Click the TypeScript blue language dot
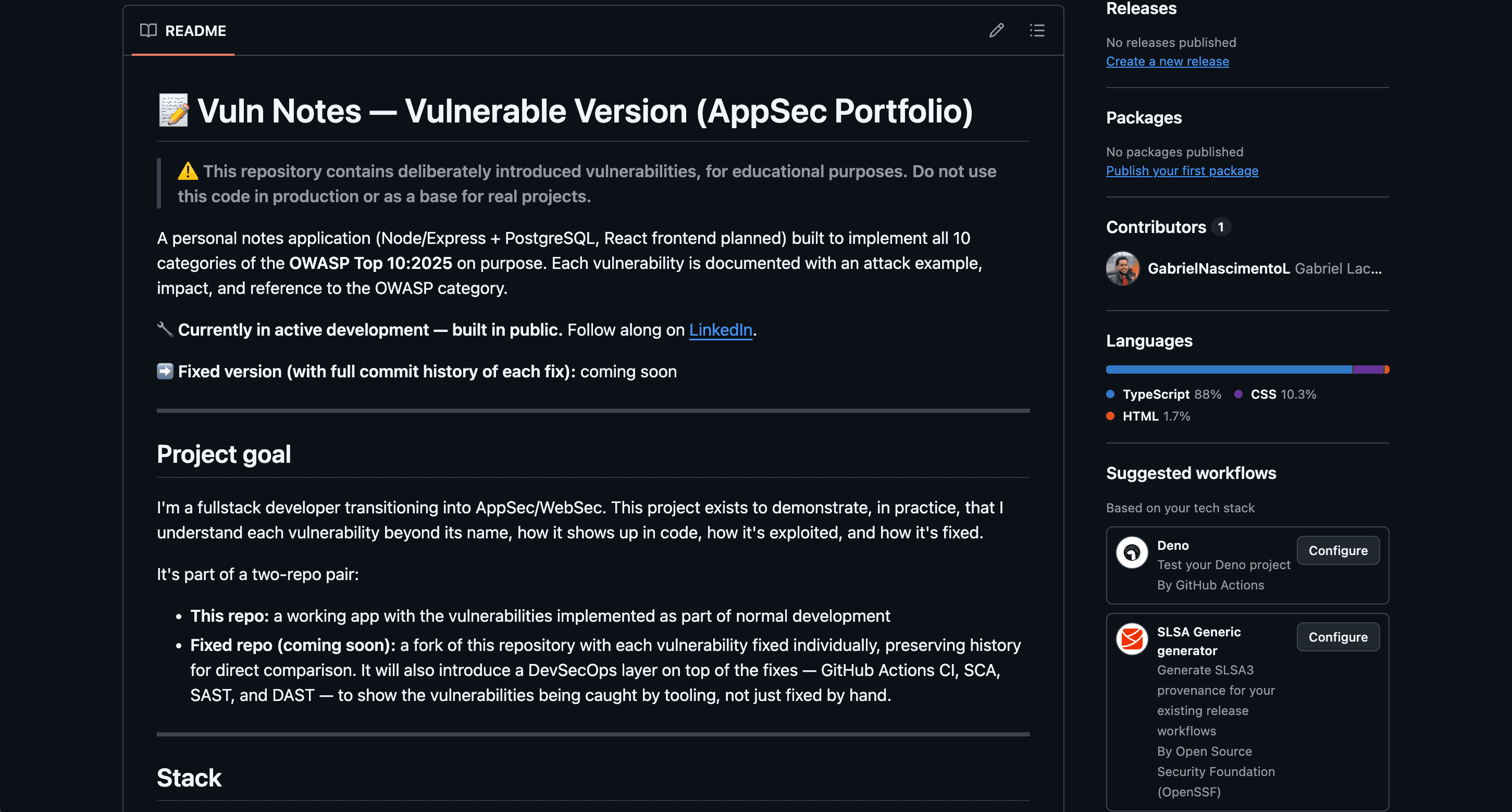Screen dimensions: 1512x812 click(x=1110, y=394)
